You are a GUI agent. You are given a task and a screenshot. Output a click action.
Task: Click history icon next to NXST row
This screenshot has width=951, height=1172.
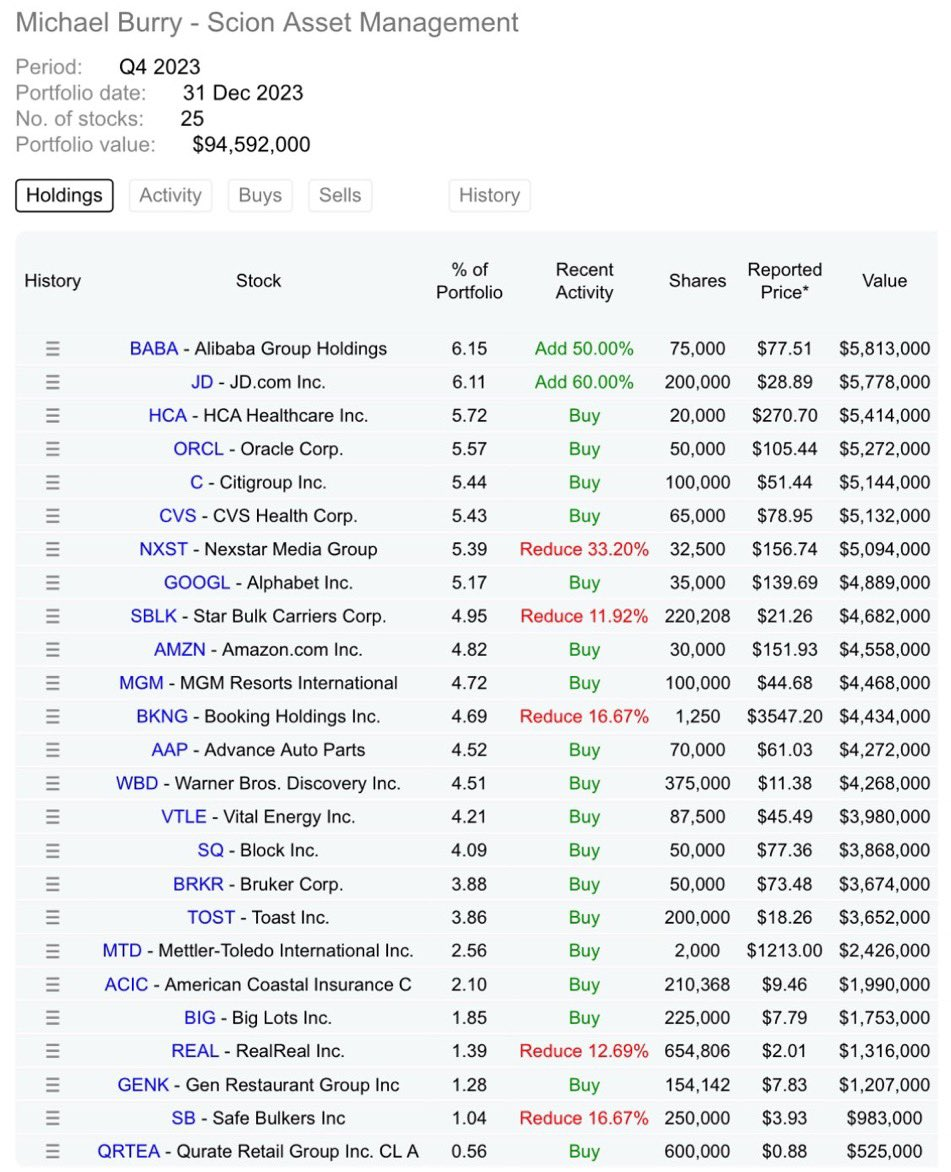point(53,549)
